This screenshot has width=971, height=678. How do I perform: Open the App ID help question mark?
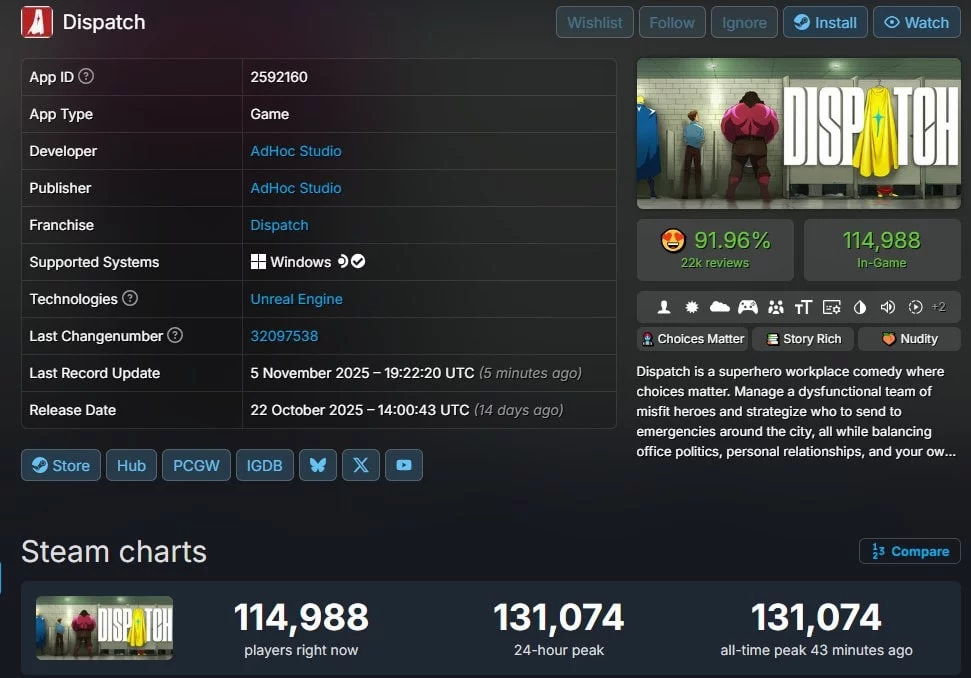click(86, 76)
